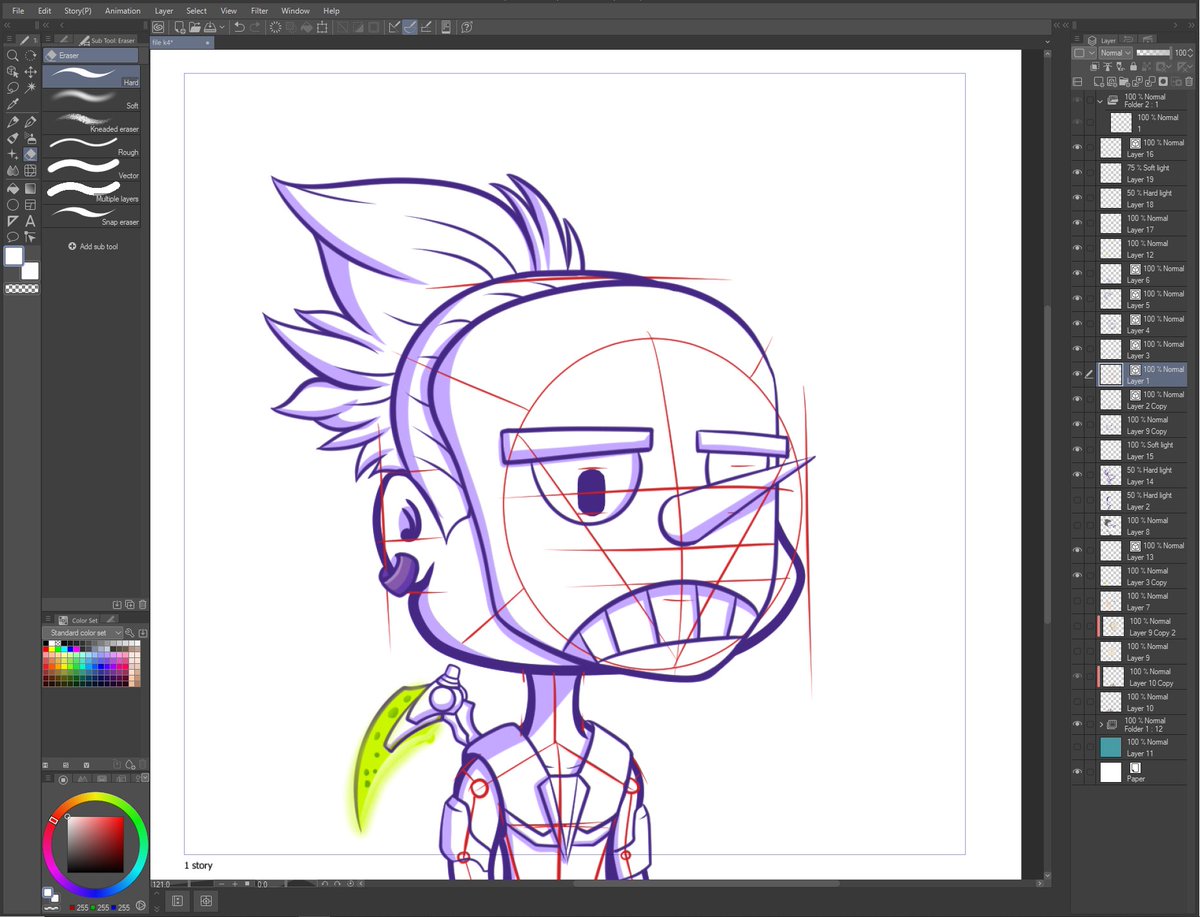Hide Layer 16 with its eye icon

click(1078, 147)
